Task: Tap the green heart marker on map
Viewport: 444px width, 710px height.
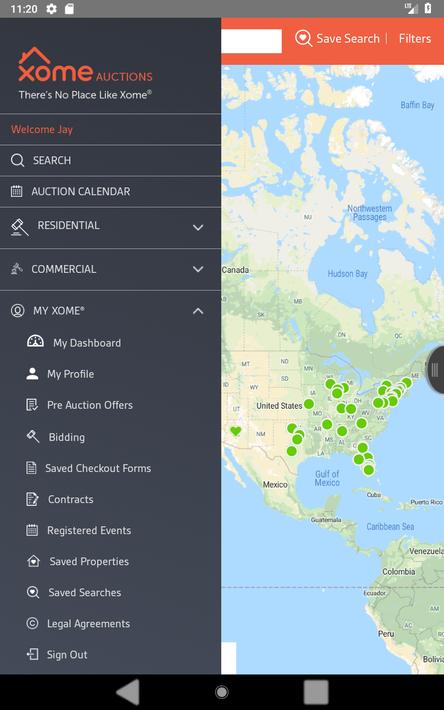Action: (235, 431)
